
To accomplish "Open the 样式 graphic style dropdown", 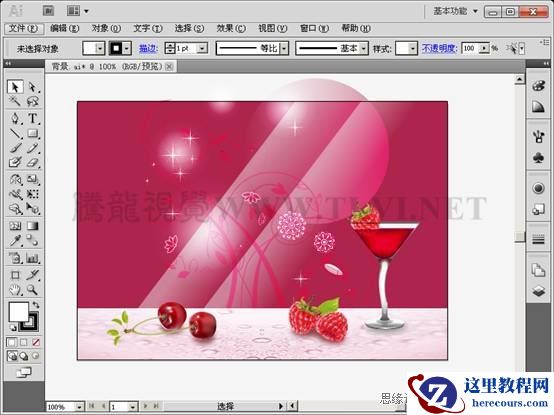I will [413, 48].
